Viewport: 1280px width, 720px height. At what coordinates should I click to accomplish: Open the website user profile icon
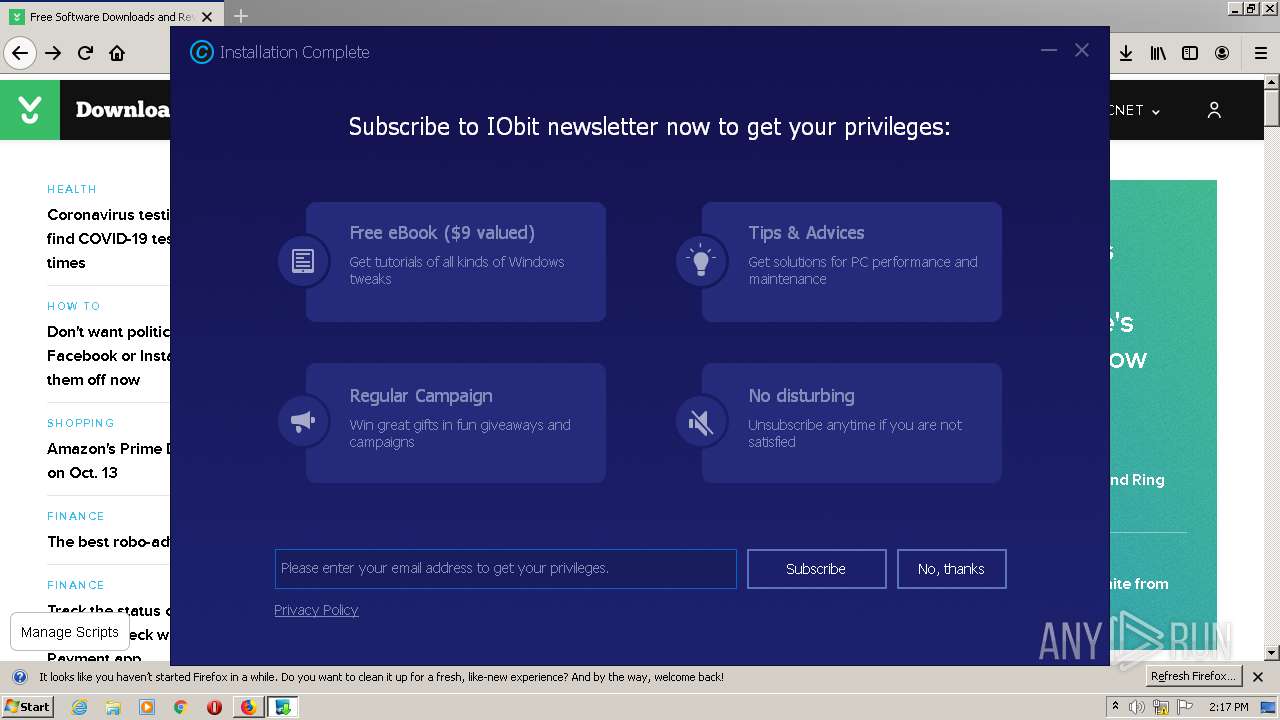pos(1214,110)
